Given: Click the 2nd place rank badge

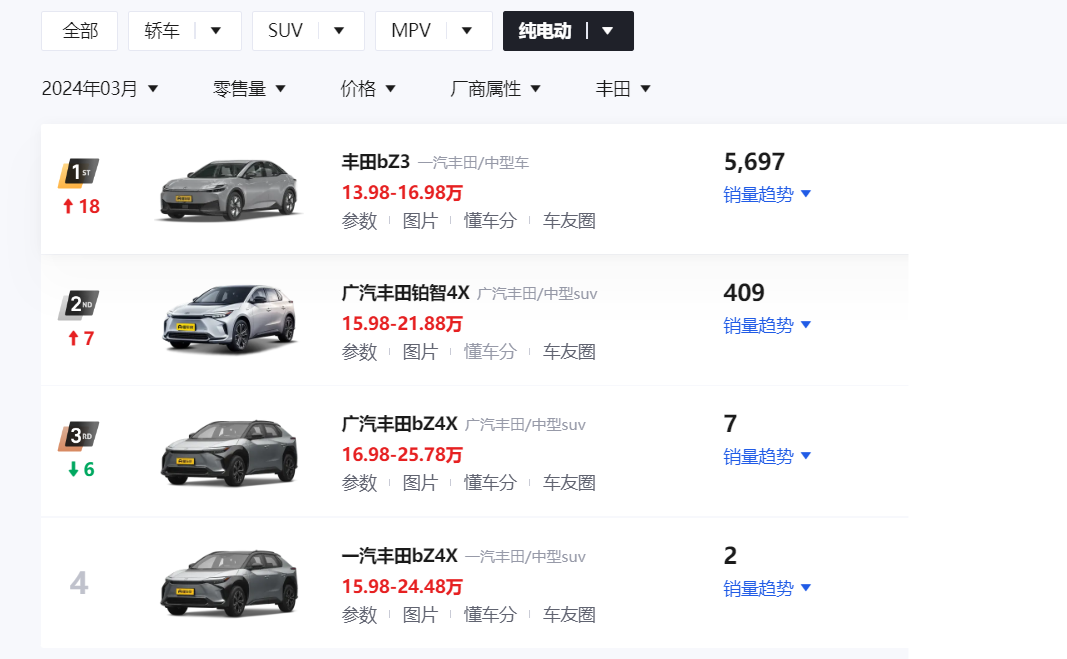Looking at the screenshot, I should (79, 304).
